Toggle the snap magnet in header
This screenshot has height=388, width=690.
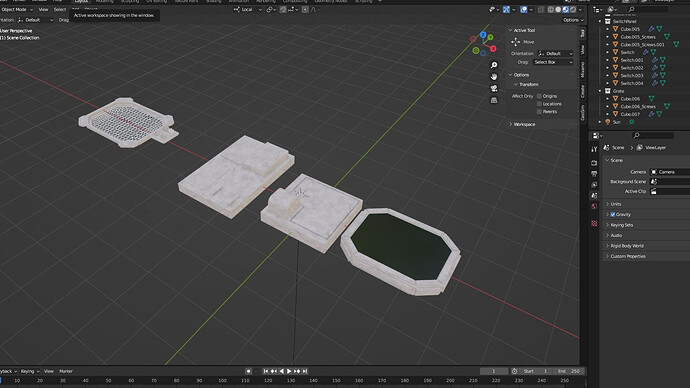click(283, 9)
